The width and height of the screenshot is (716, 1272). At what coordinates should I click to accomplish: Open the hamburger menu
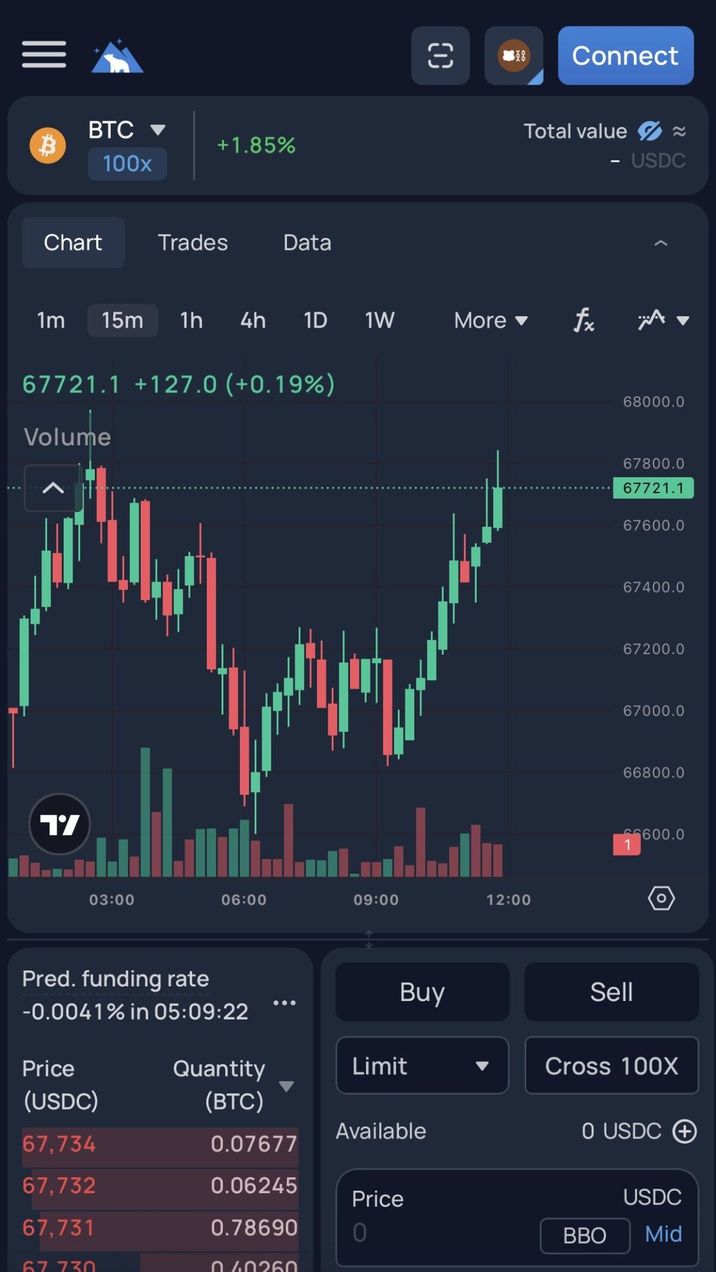click(x=44, y=55)
